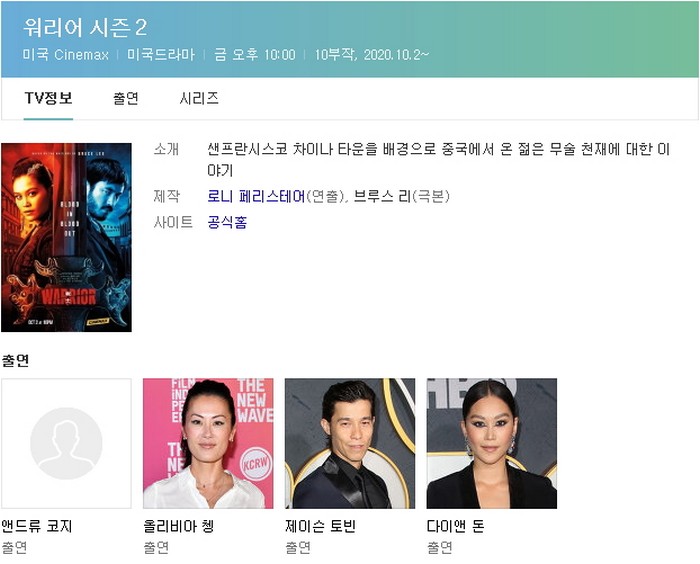Open the 로니 페리스테어 director link
Viewport: 700px width, 564px height.
pyautogui.click(x=256, y=196)
